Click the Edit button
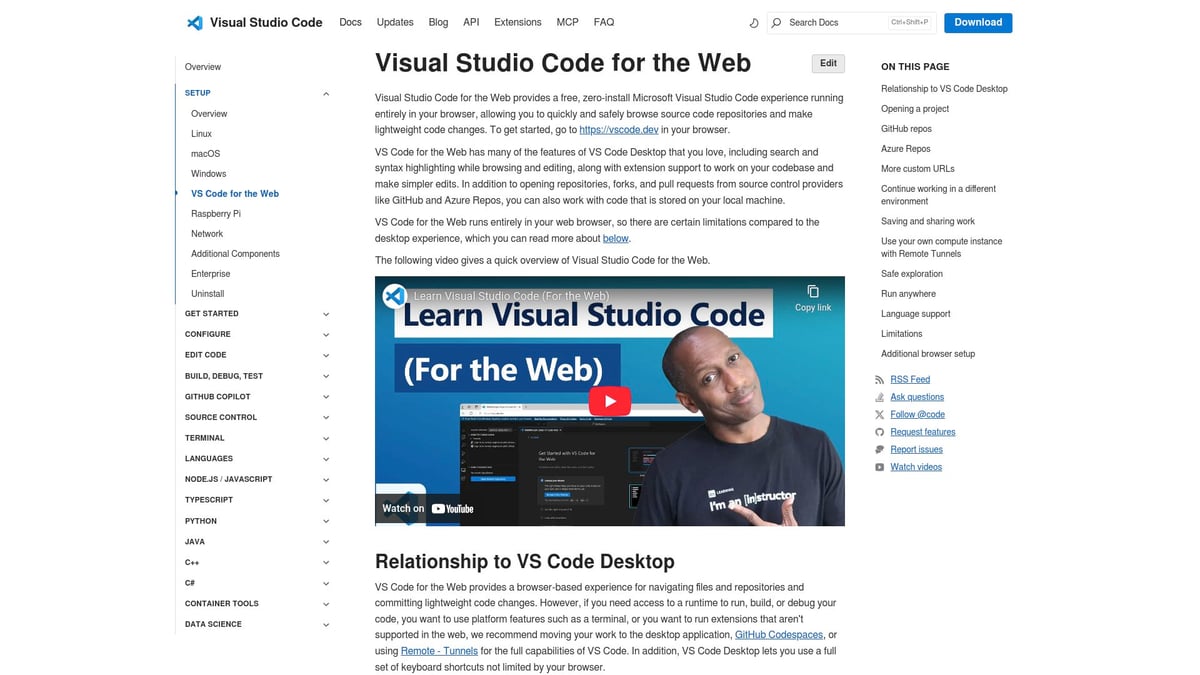Viewport: 1200px width, 675px height. tap(827, 62)
